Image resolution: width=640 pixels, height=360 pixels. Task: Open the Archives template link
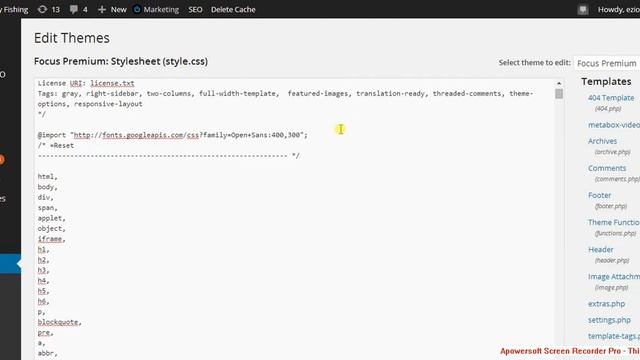click(602, 141)
